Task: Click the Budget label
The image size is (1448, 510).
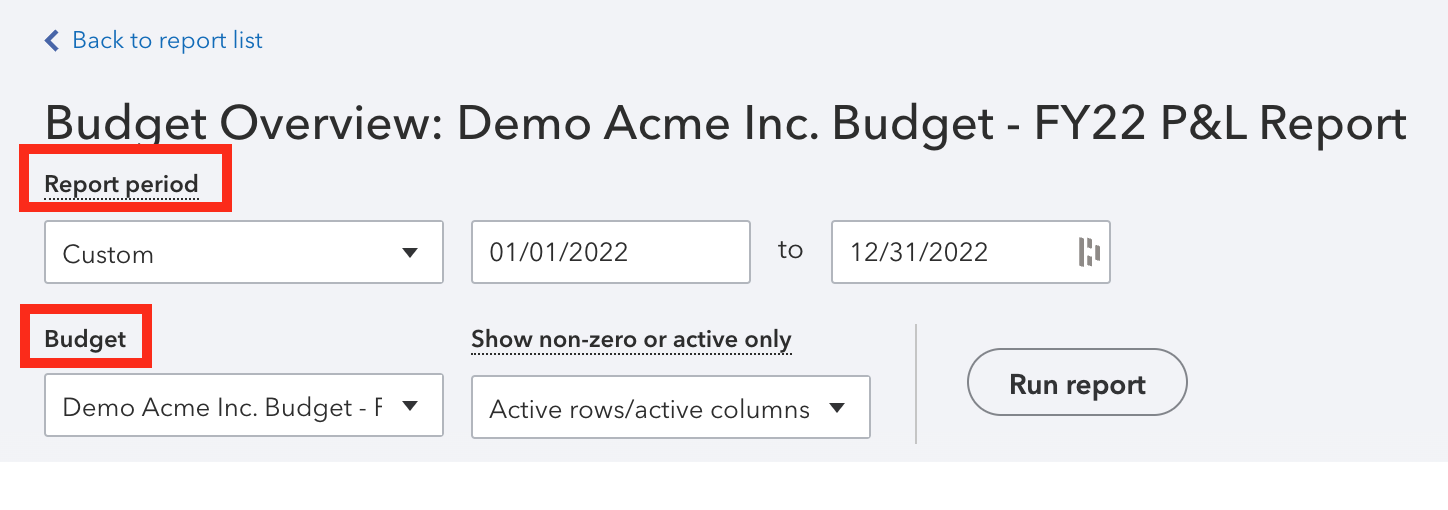Action: tap(86, 340)
